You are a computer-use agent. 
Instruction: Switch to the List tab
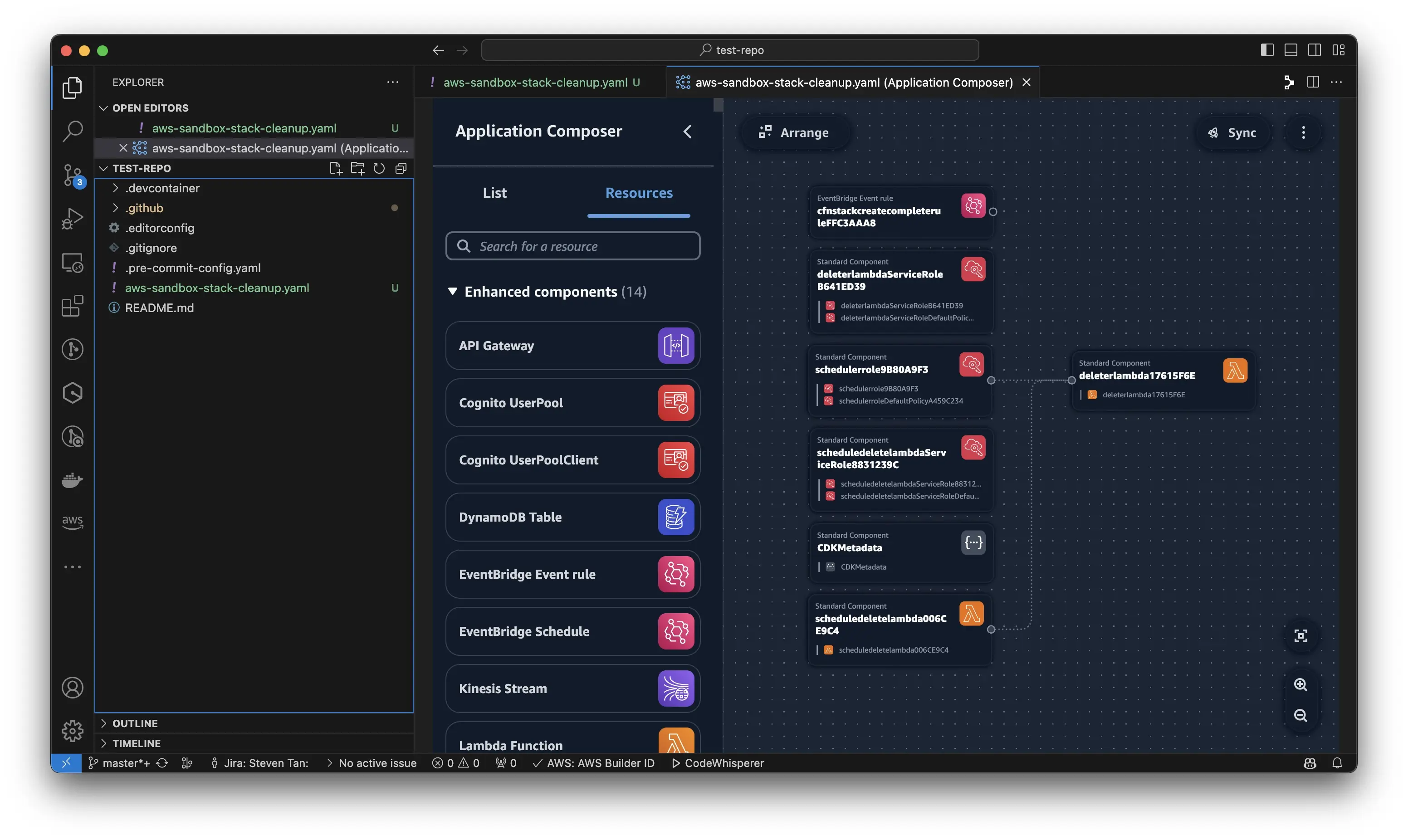click(x=494, y=192)
